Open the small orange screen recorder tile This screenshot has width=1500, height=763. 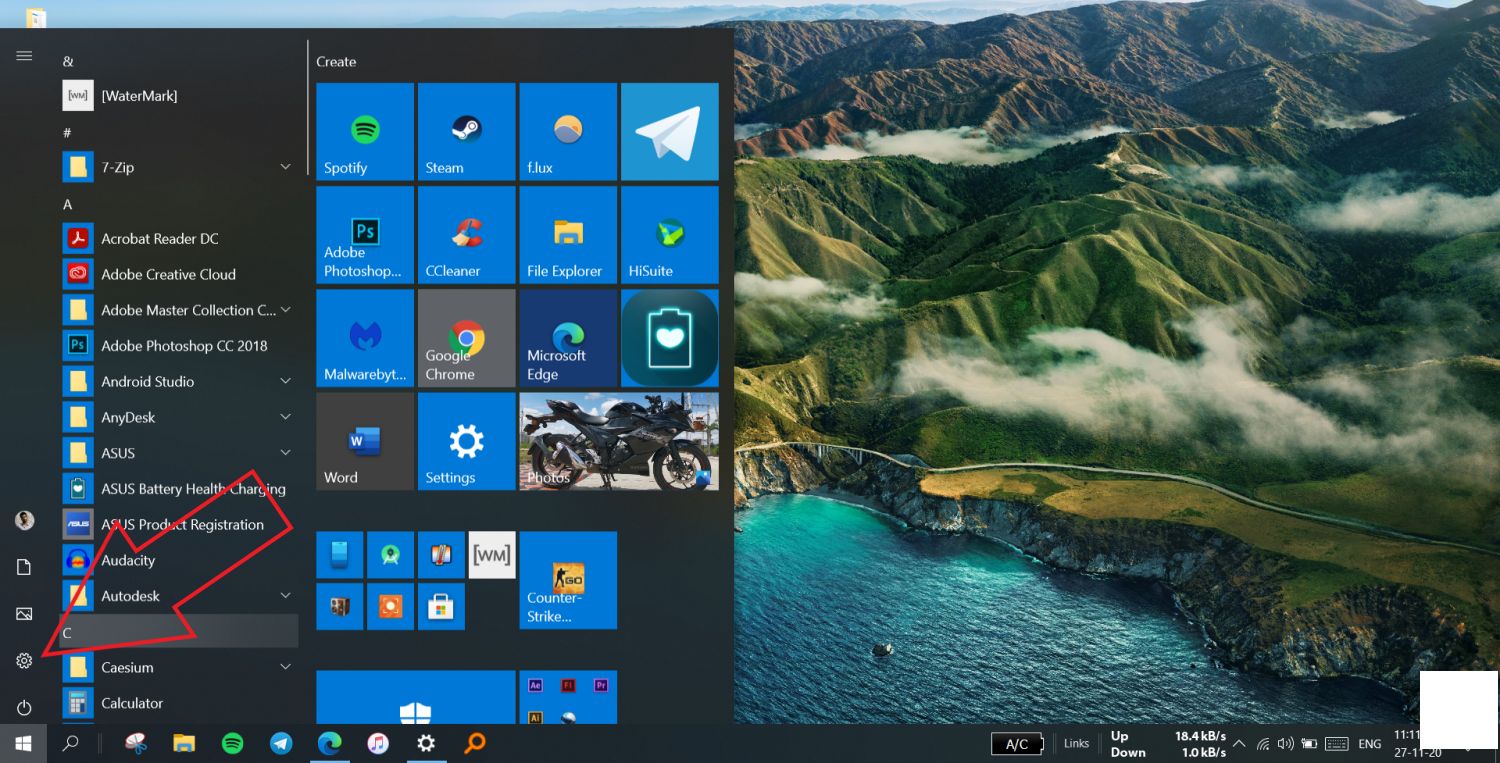390,606
